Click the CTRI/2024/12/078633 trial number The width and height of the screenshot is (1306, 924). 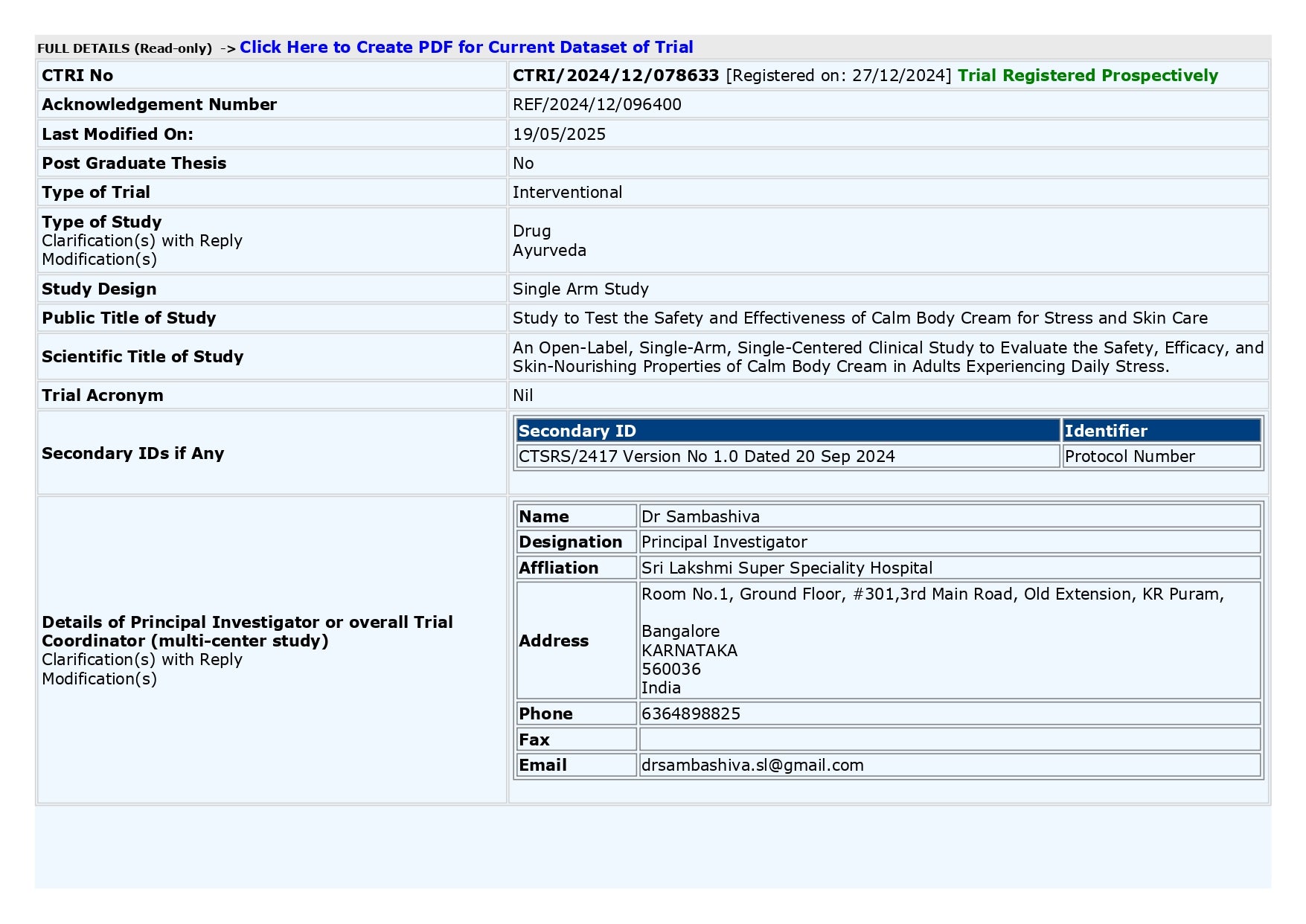[x=615, y=76]
